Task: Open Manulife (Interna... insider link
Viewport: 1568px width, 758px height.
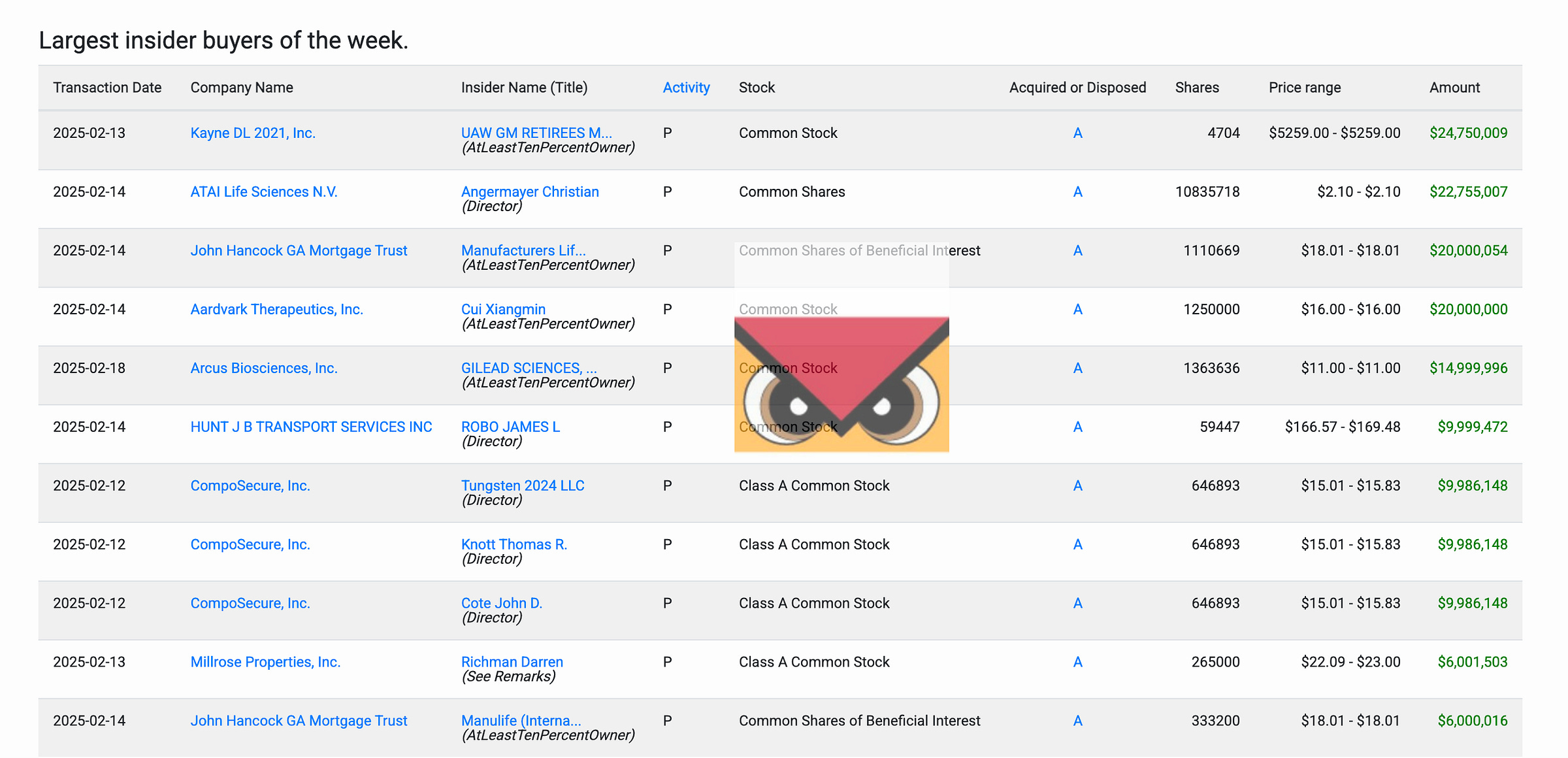Action: [x=521, y=721]
